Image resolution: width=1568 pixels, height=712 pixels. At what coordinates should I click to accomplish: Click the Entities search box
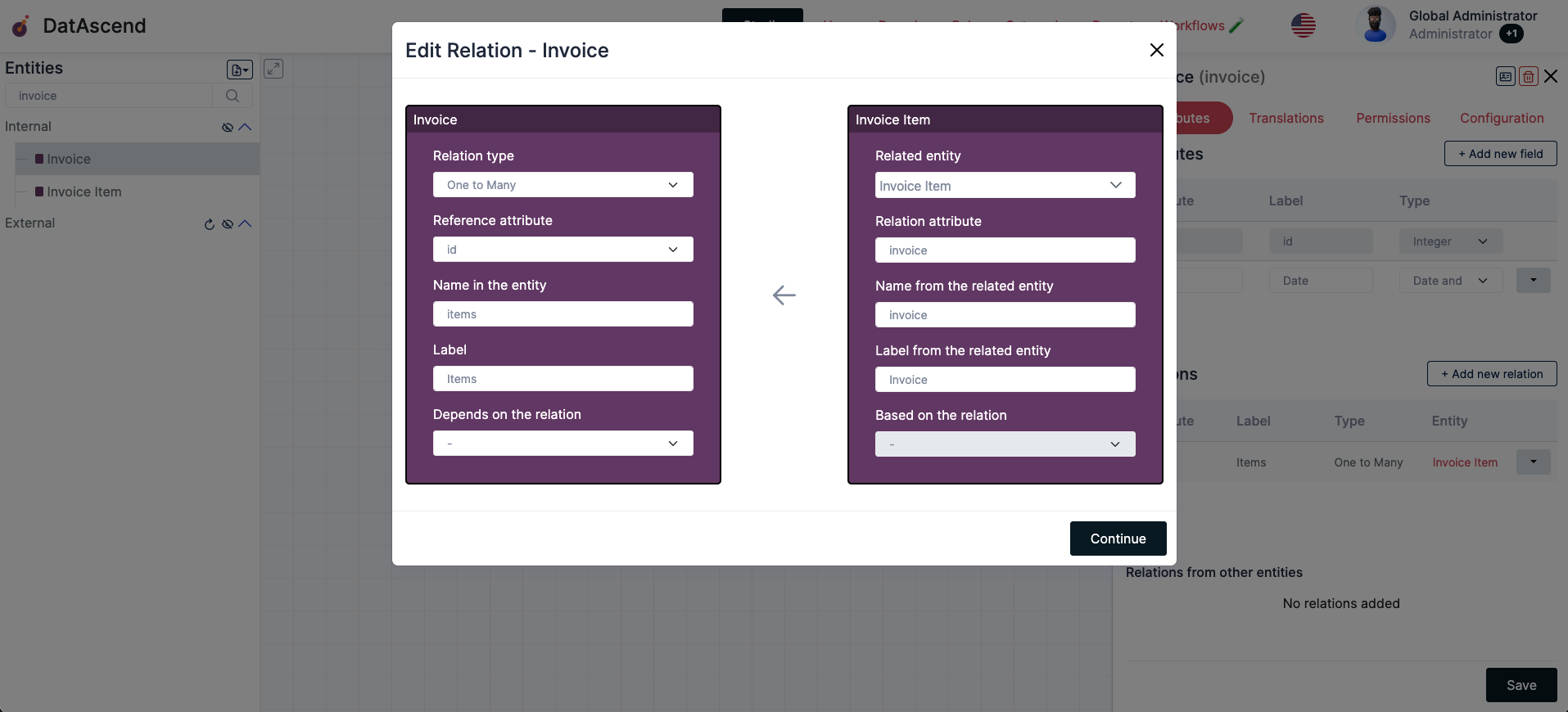[109, 96]
